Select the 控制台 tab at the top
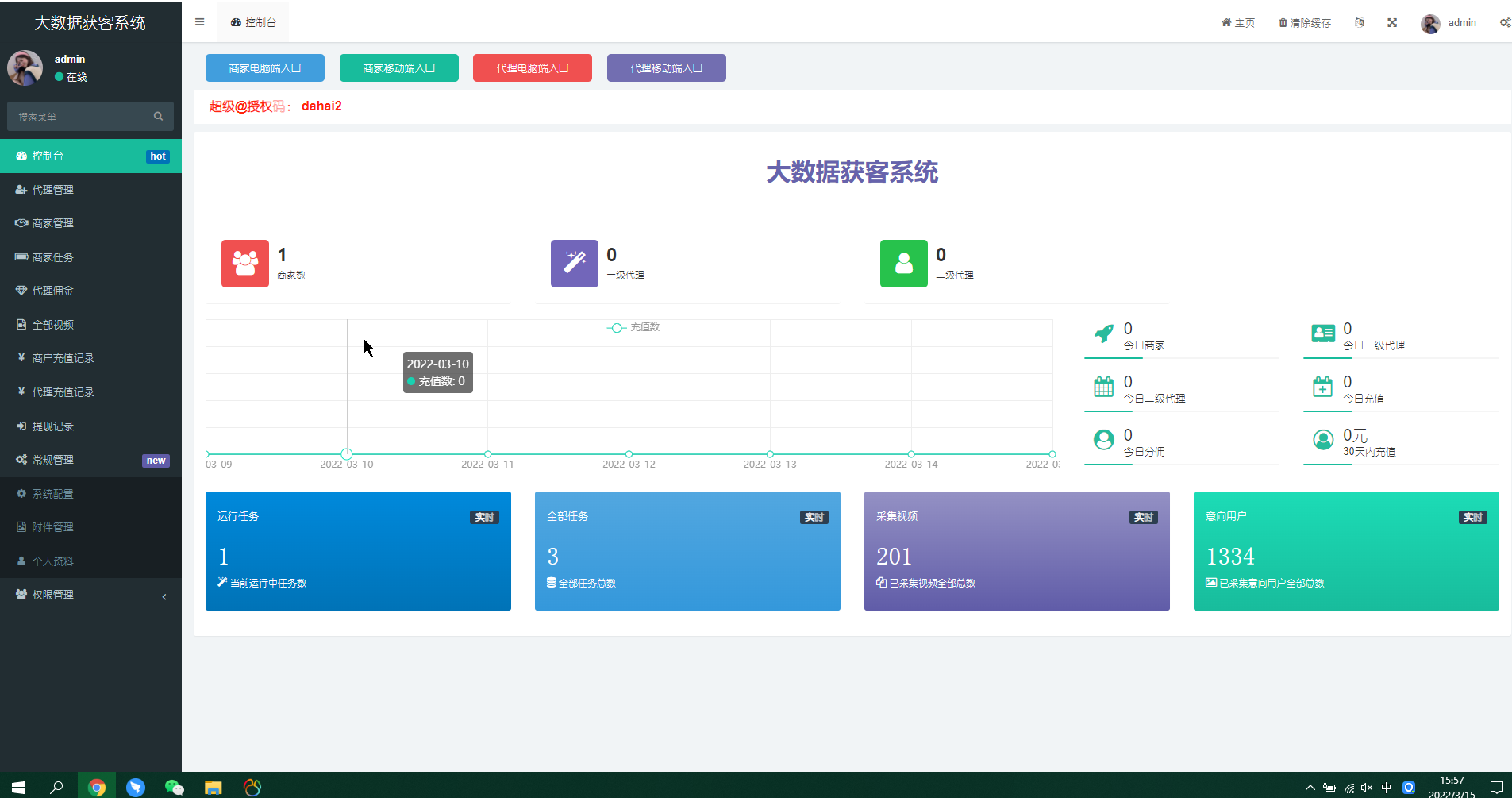Screen dimensions: 1512x798 [254, 23]
